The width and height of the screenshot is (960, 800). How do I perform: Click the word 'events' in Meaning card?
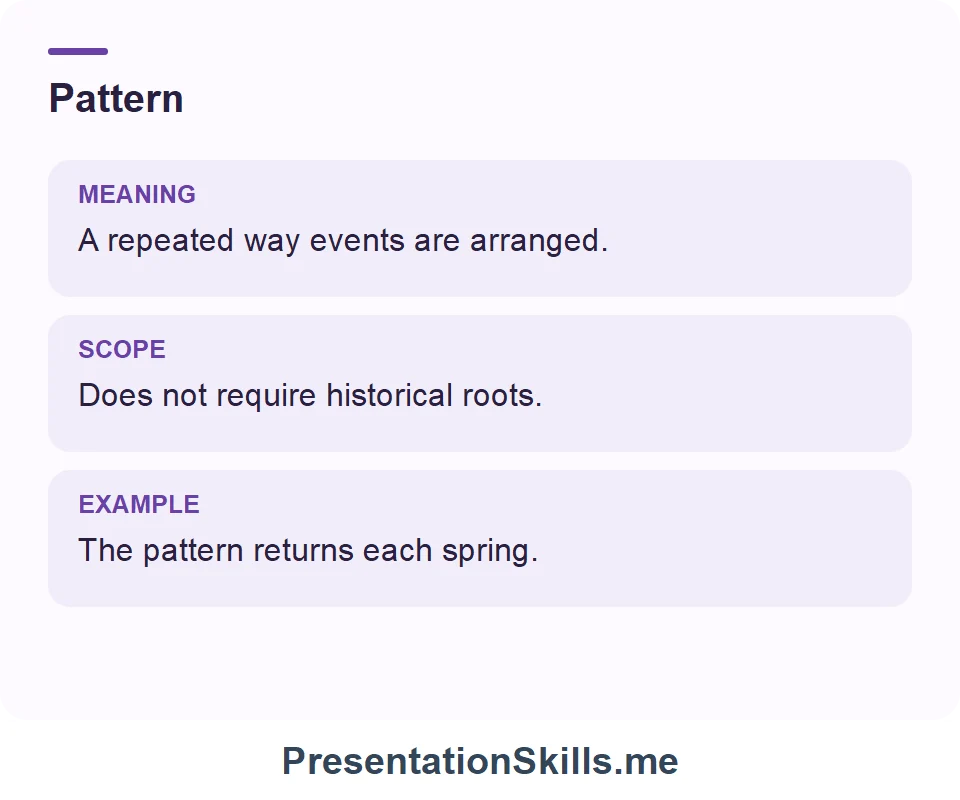pos(357,241)
